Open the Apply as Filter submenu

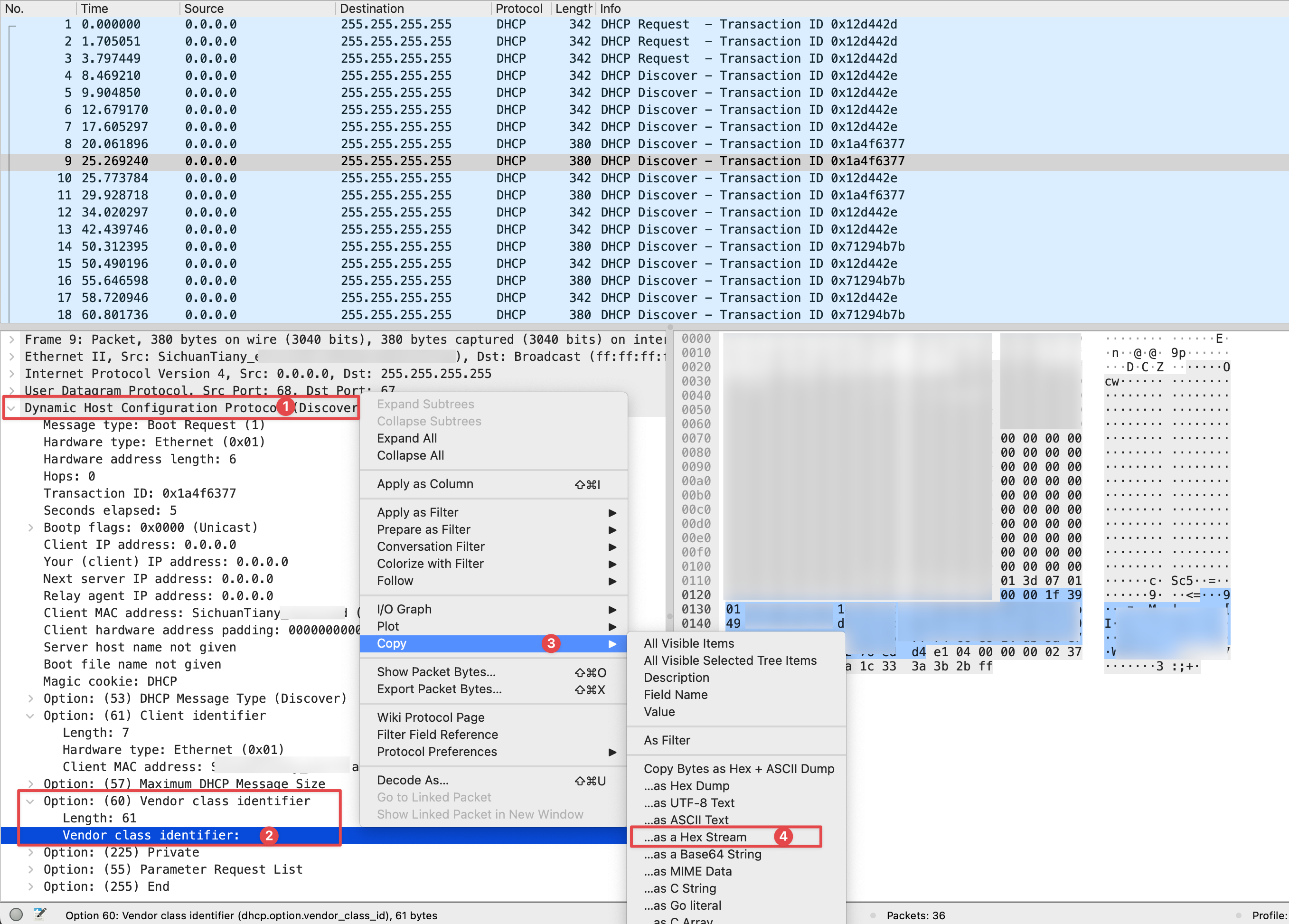point(418,512)
